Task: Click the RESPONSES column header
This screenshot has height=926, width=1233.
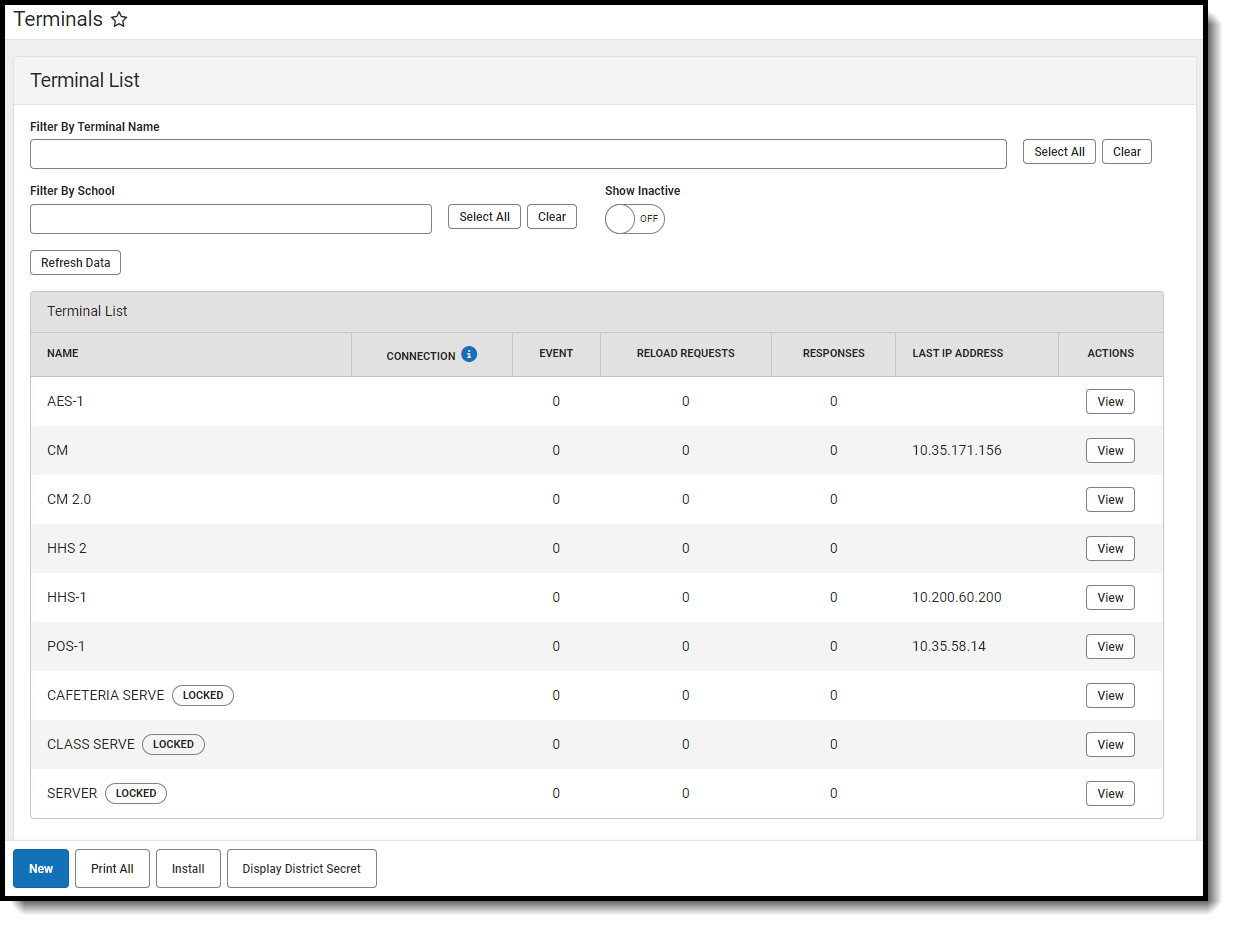Action: 834,354
